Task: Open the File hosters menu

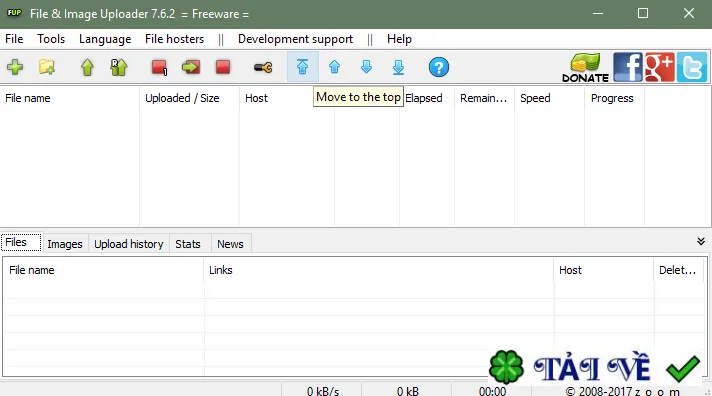Action: click(174, 39)
